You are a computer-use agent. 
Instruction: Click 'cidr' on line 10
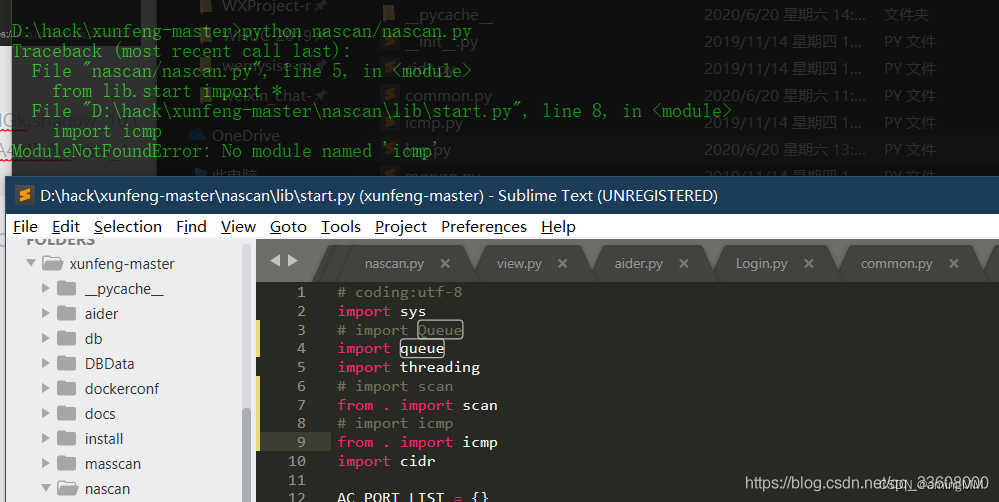coord(417,461)
